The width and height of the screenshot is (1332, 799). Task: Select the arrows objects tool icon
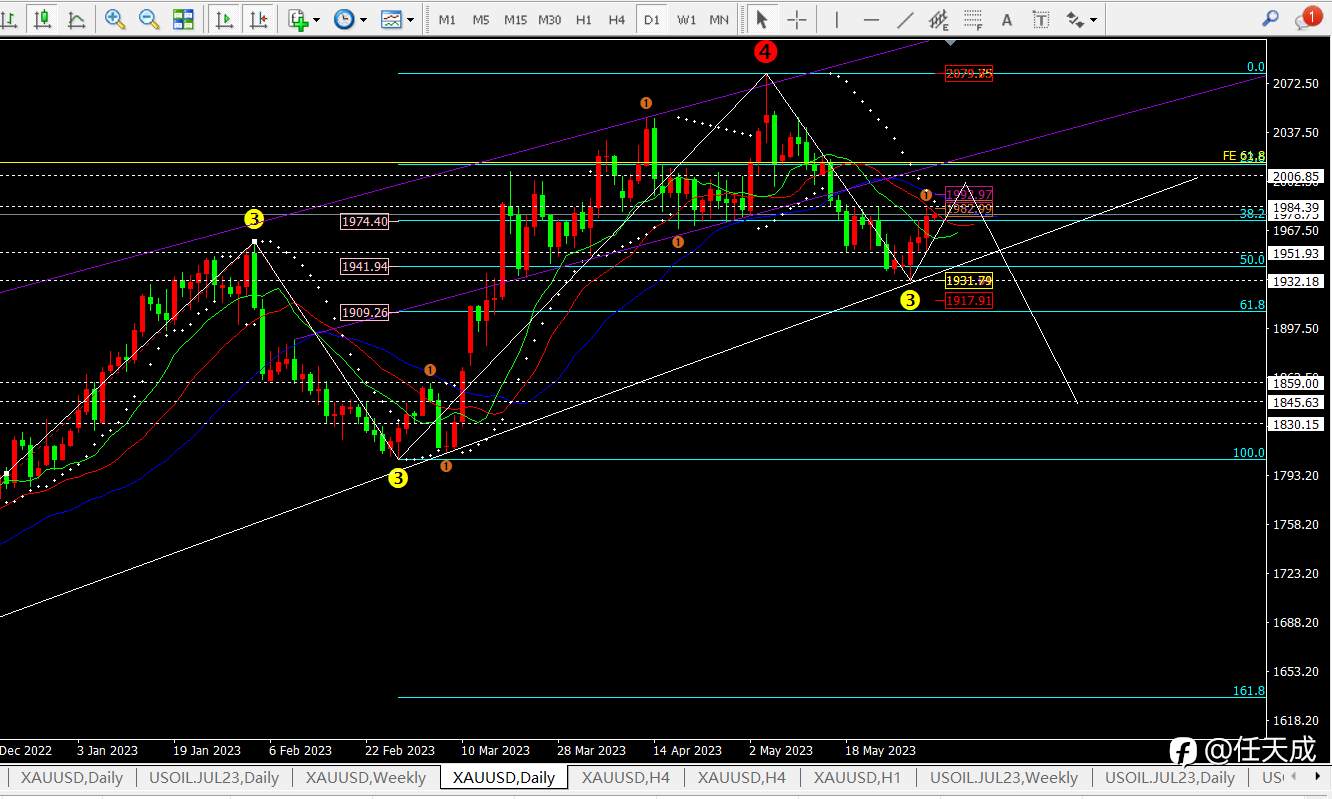point(1075,19)
